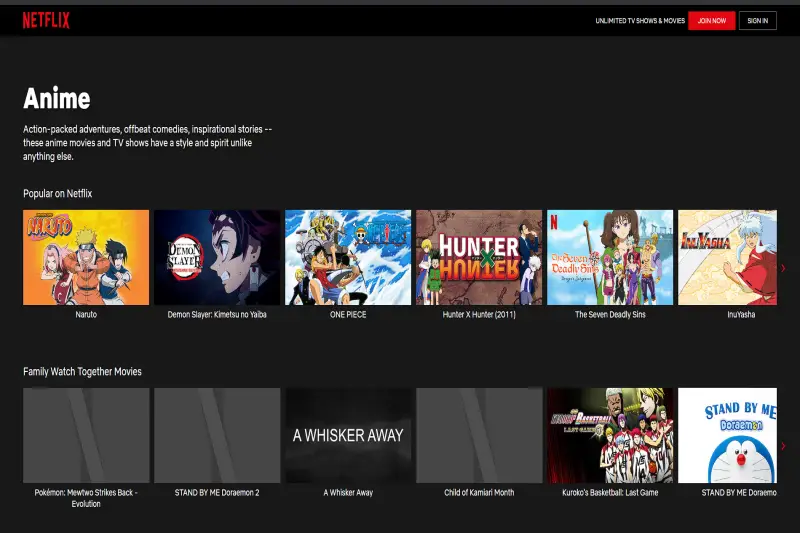Click Pokémon: Mewtwo Strikes Back - Evolution title
Image resolution: width=800 pixels, height=533 pixels.
[x=86, y=498]
